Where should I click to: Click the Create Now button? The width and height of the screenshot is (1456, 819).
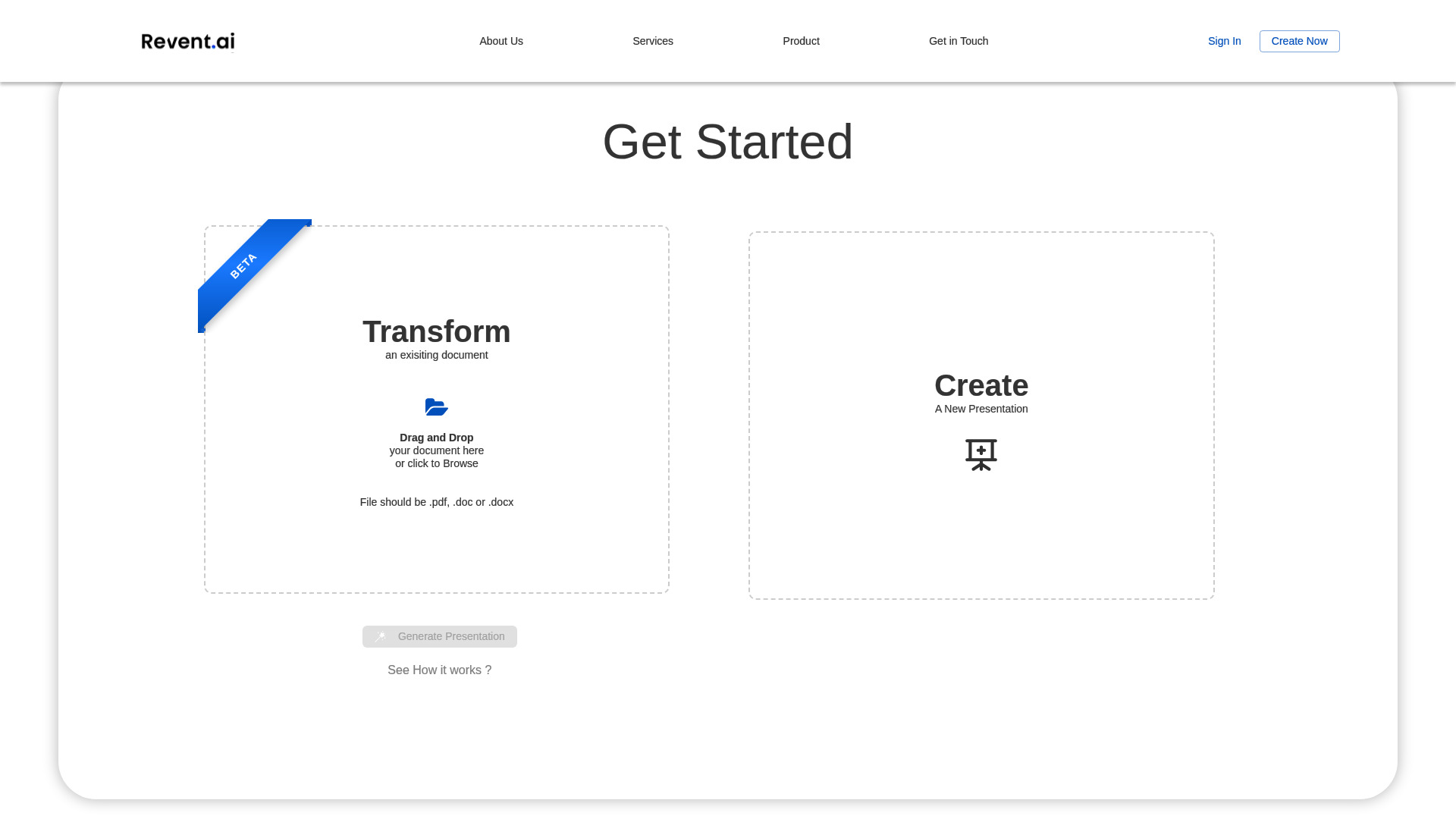pyautogui.click(x=1299, y=41)
